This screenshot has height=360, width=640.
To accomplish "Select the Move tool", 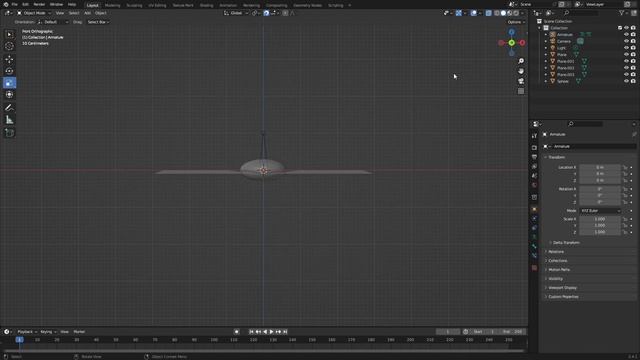I will point(9,59).
